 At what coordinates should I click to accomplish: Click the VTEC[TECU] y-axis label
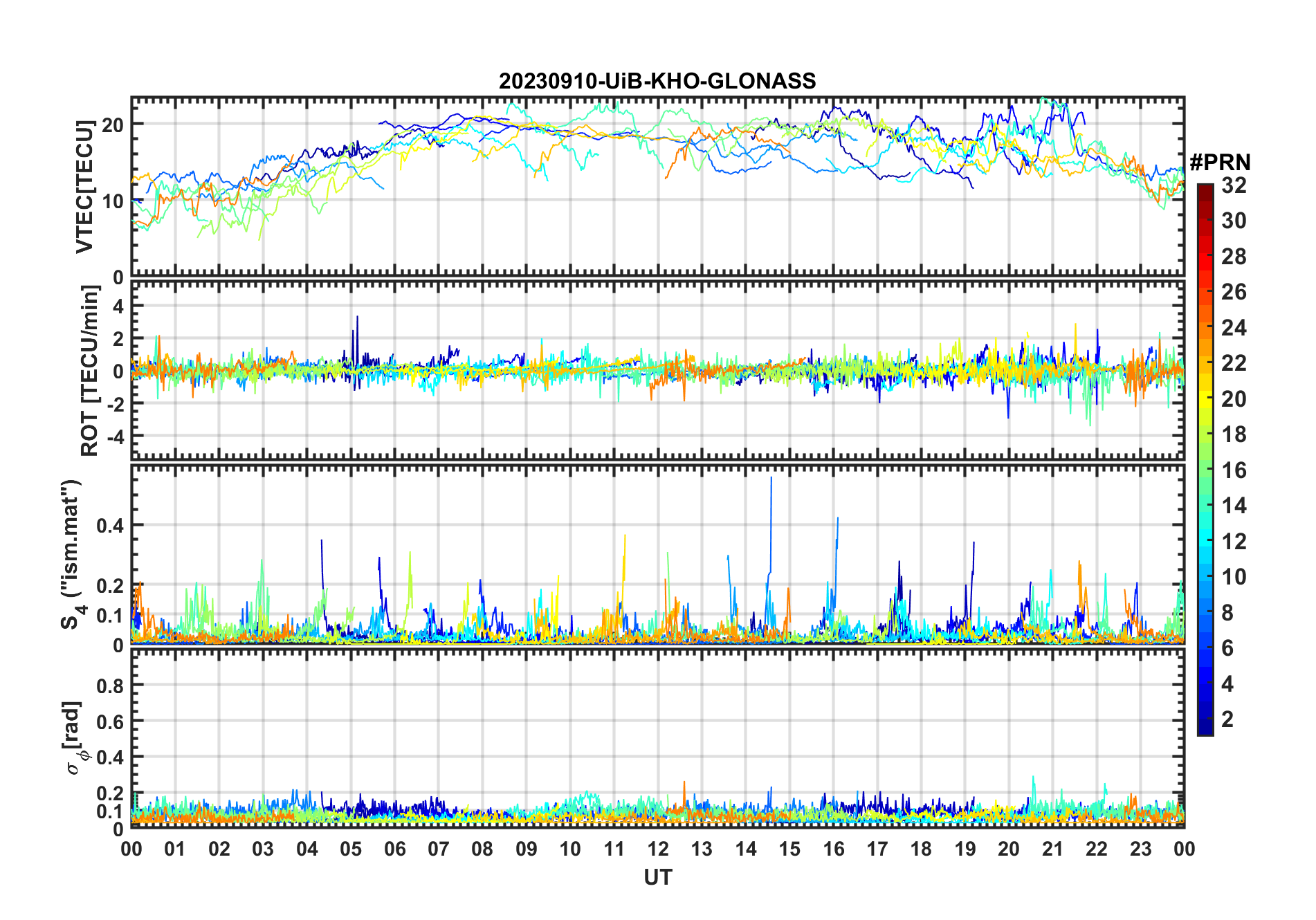tap(84, 187)
